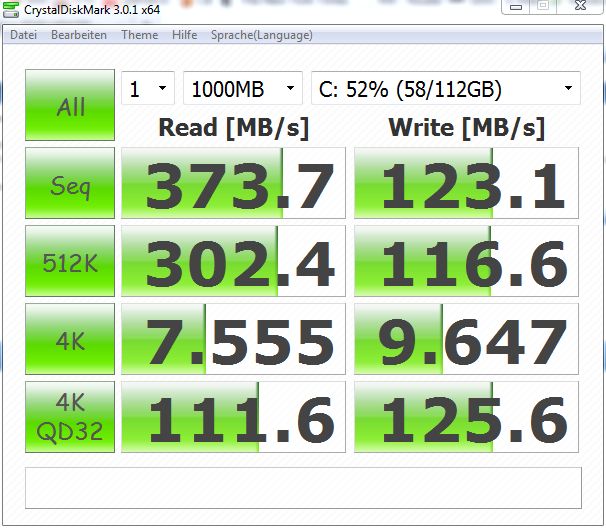Expand the test run count dropdown
606x528 pixels.
[x=148, y=88]
